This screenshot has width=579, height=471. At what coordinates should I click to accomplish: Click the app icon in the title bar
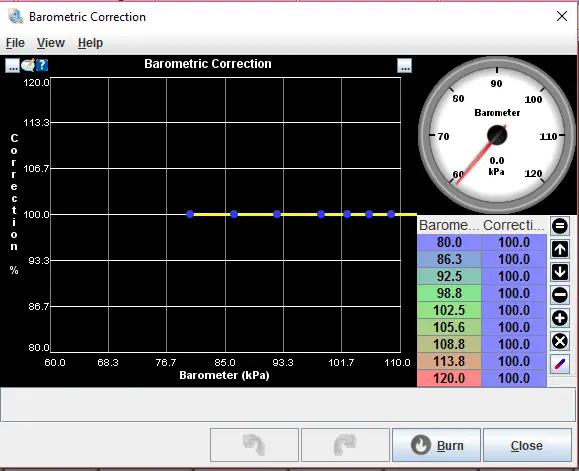coord(15,17)
